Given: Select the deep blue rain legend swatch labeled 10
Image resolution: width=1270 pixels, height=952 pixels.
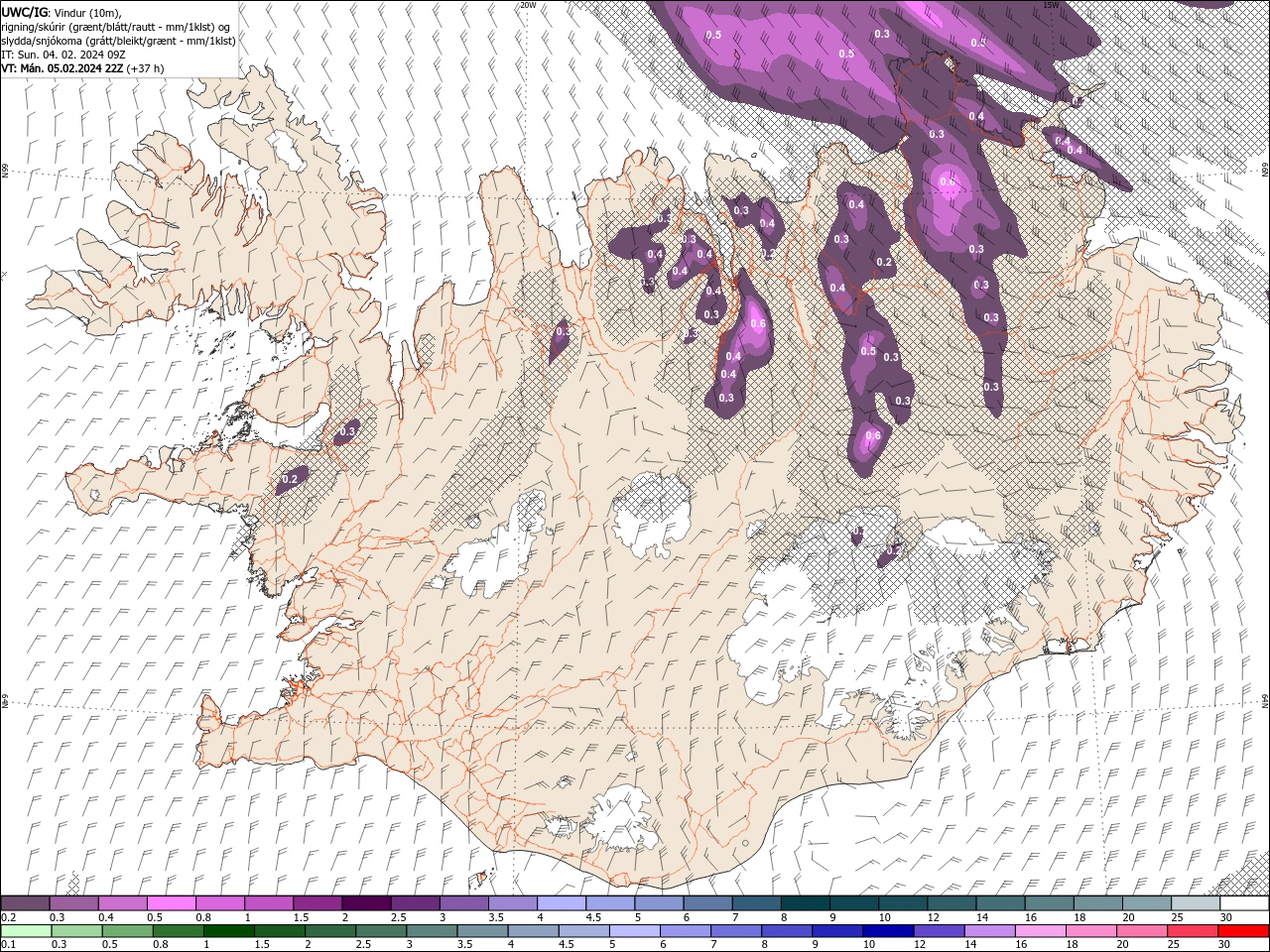Looking at the screenshot, I should coord(888,931).
